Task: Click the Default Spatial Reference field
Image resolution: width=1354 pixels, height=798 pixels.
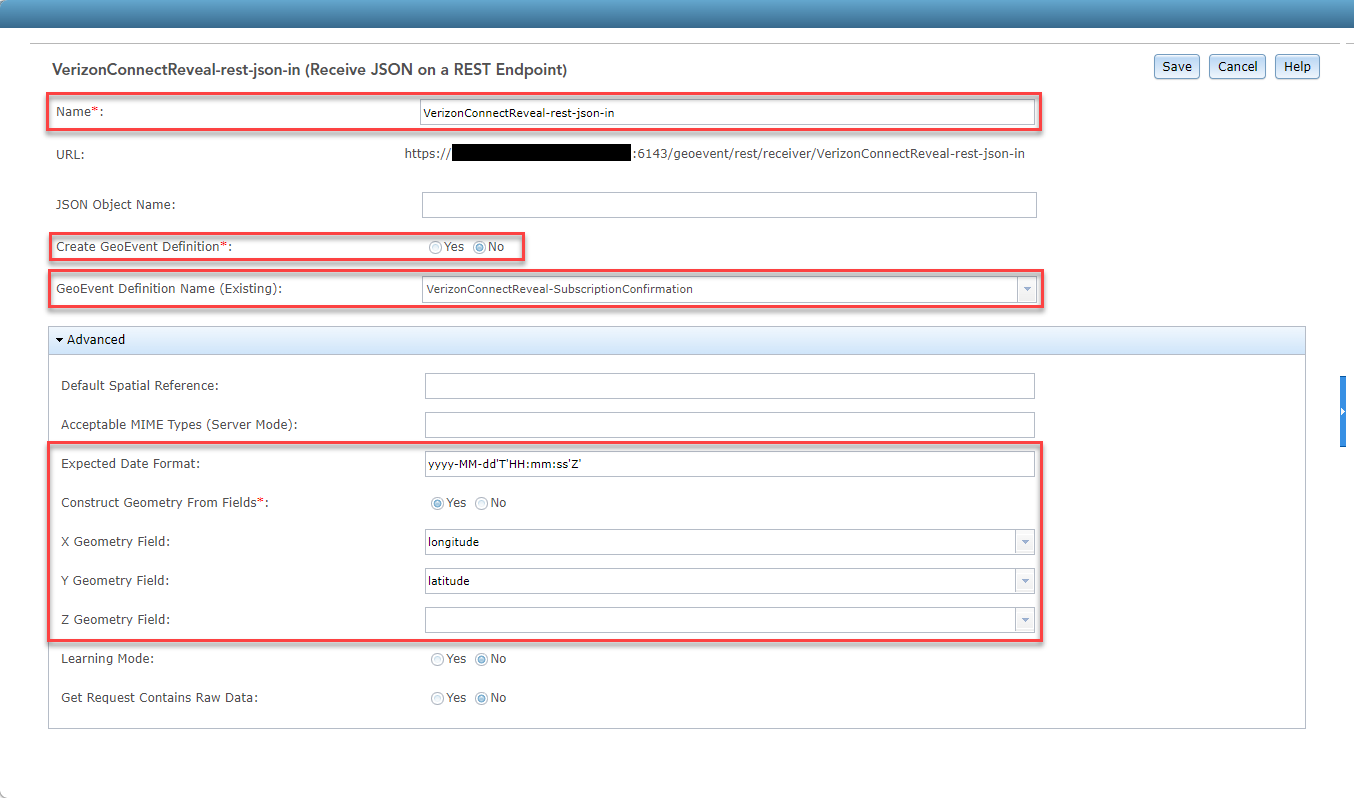Action: coord(728,385)
